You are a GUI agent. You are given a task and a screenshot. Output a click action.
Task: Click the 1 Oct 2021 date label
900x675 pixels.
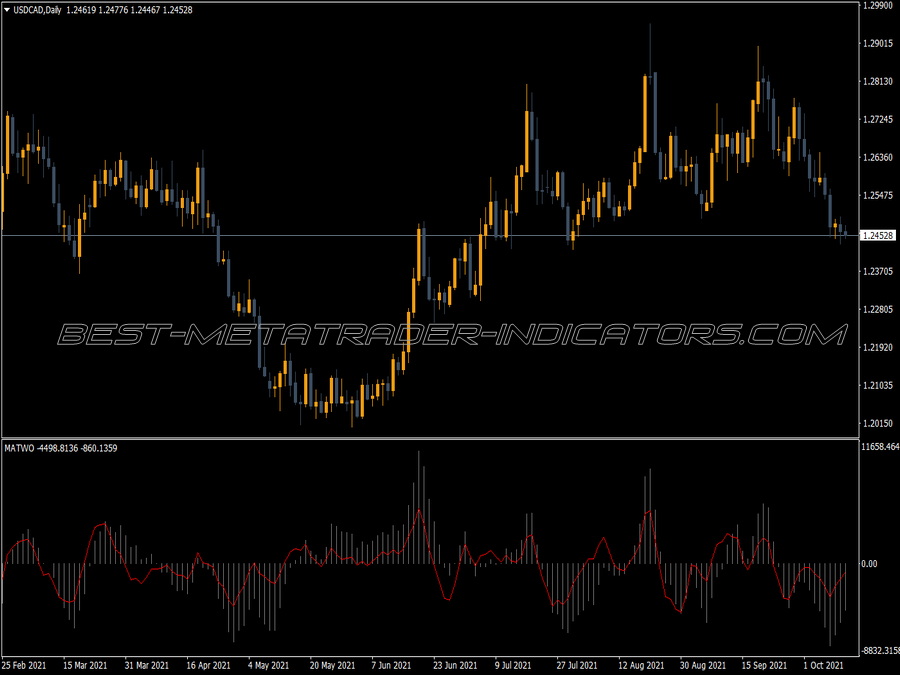click(x=824, y=665)
